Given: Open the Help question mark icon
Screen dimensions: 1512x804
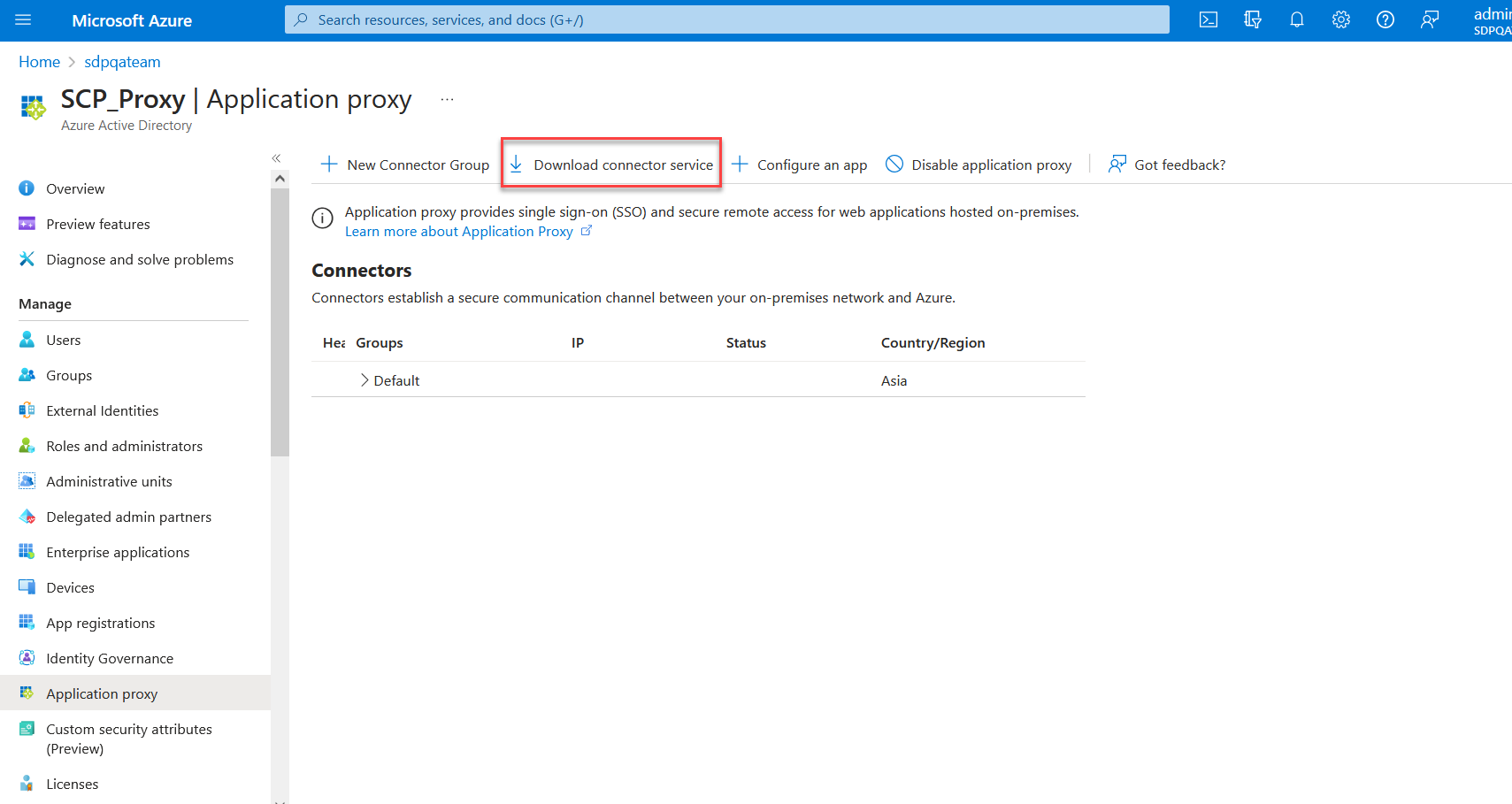Looking at the screenshot, I should point(1385,20).
